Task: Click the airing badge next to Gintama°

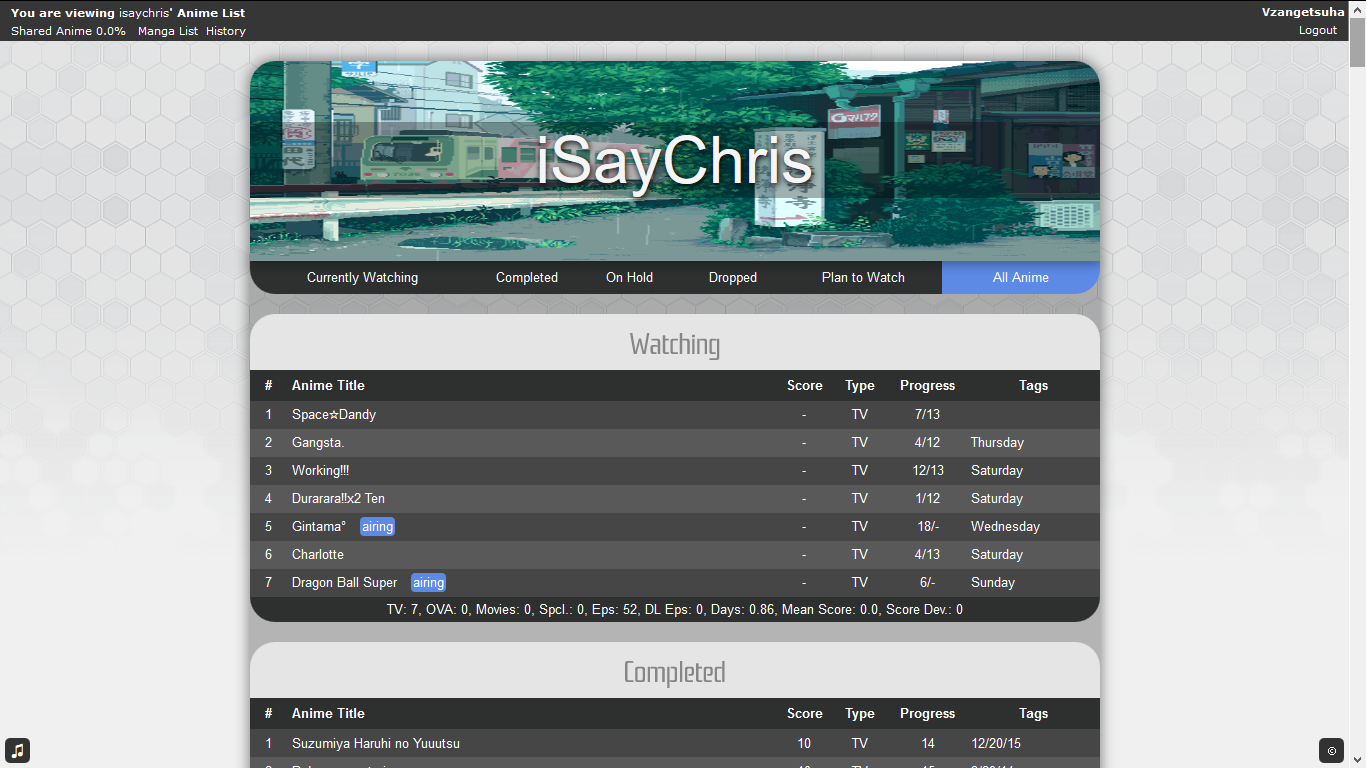Action: (377, 526)
